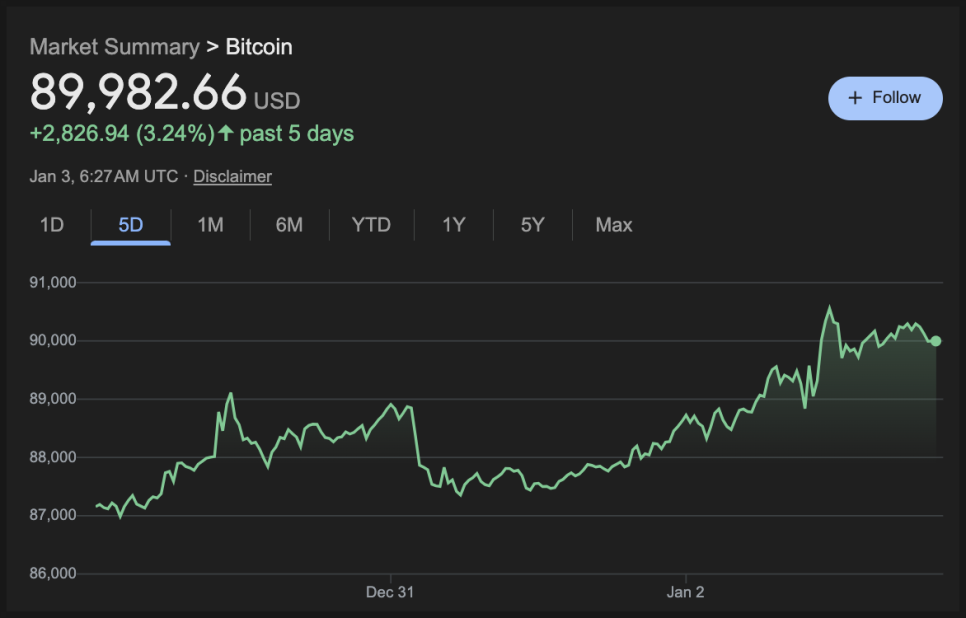Viewport: 966px width, 618px height.
Task: Click the green up arrow indicator
Action: click(x=226, y=133)
